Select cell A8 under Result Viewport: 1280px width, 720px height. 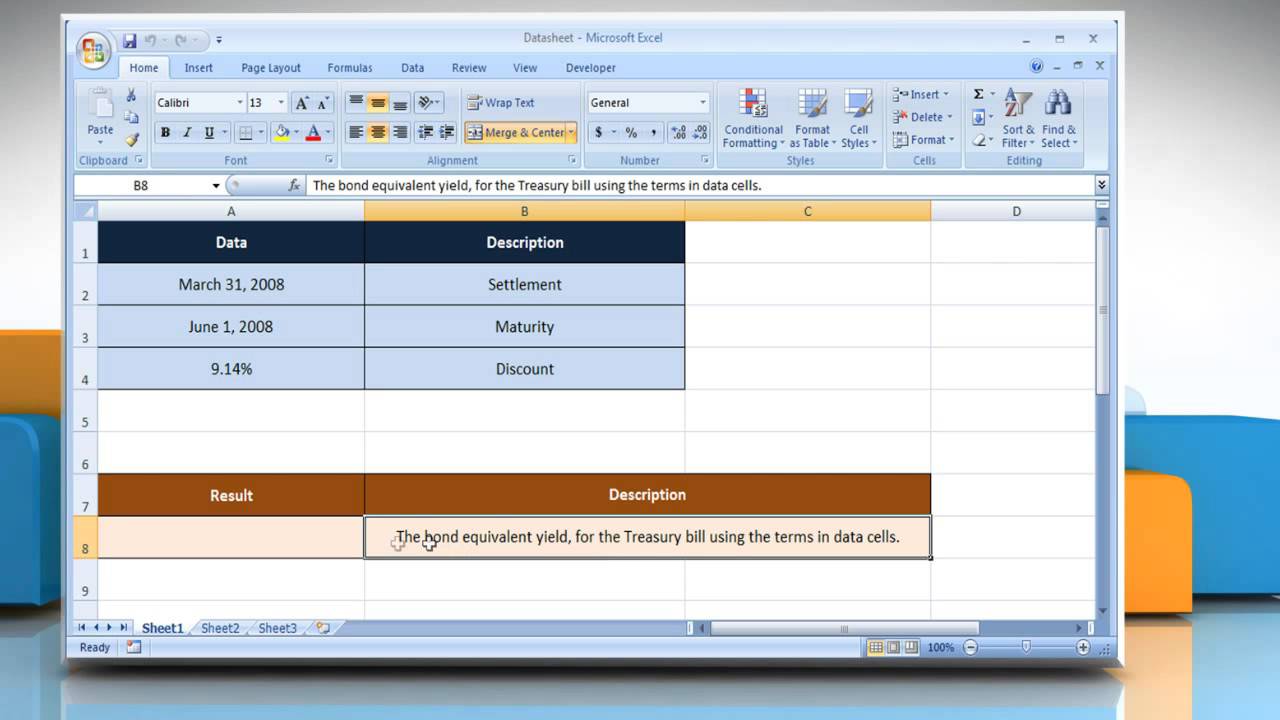[x=231, y=537]
